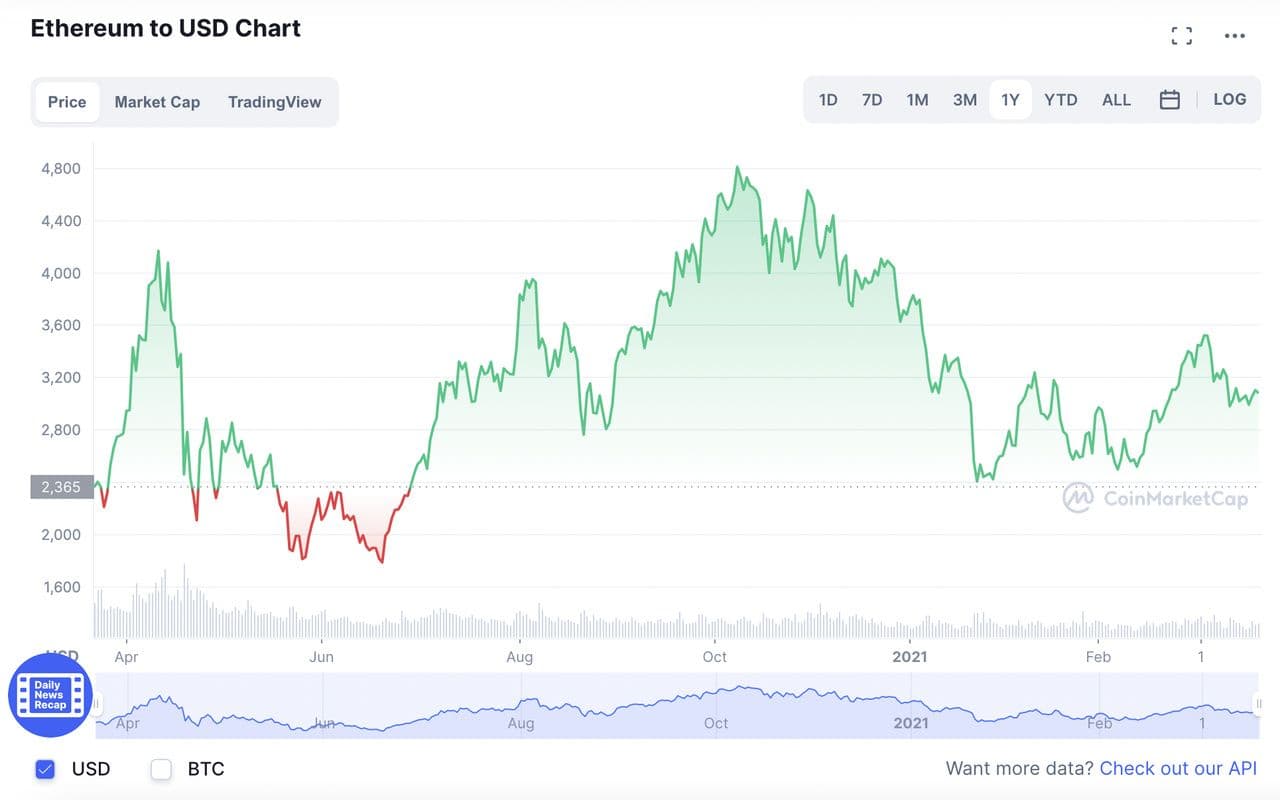Show the 3M time range
Image resolution: width=1280 pixels, height=800 pixels.
point(965,100)
